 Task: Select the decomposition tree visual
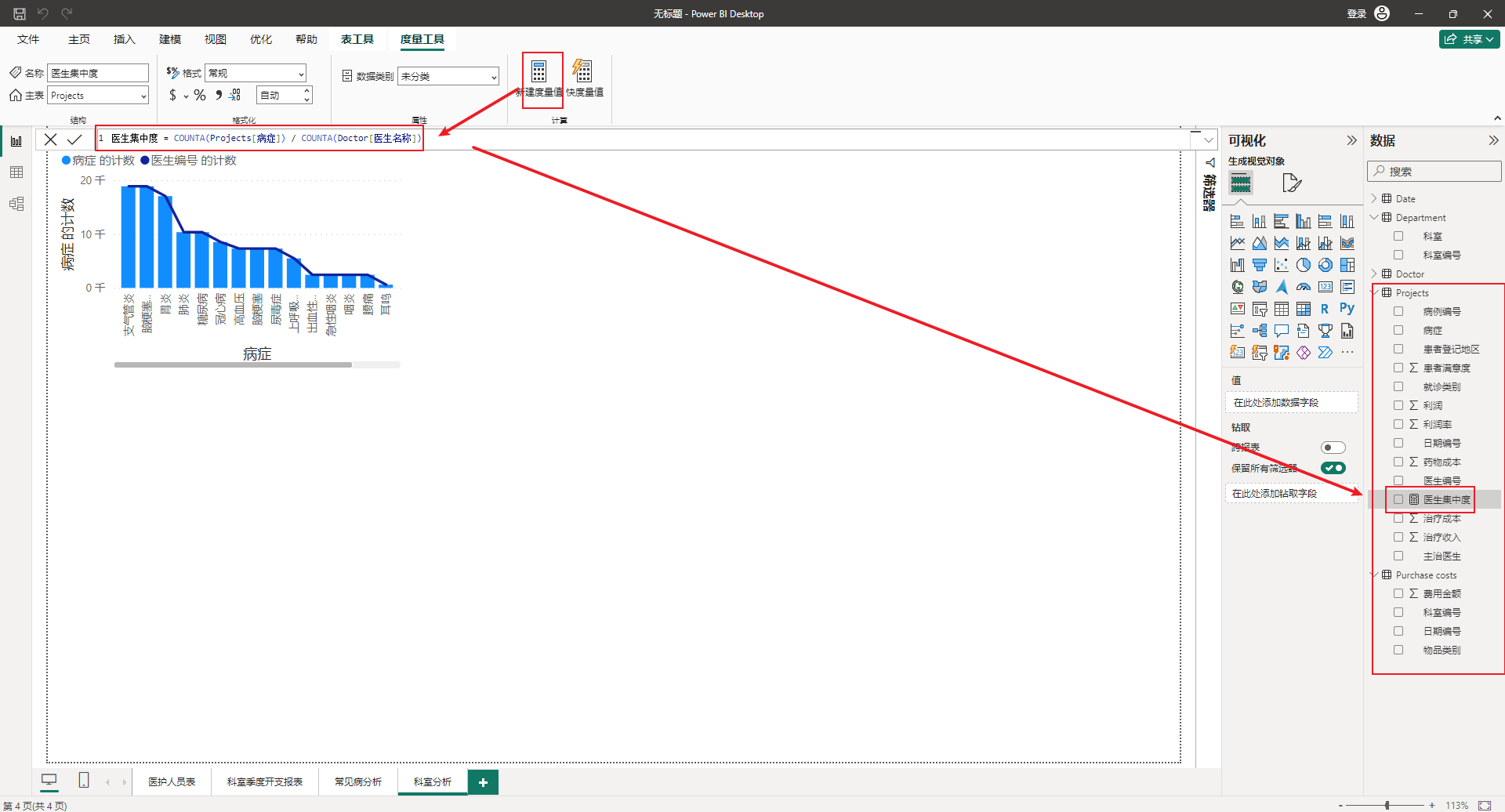(1260, 331)
